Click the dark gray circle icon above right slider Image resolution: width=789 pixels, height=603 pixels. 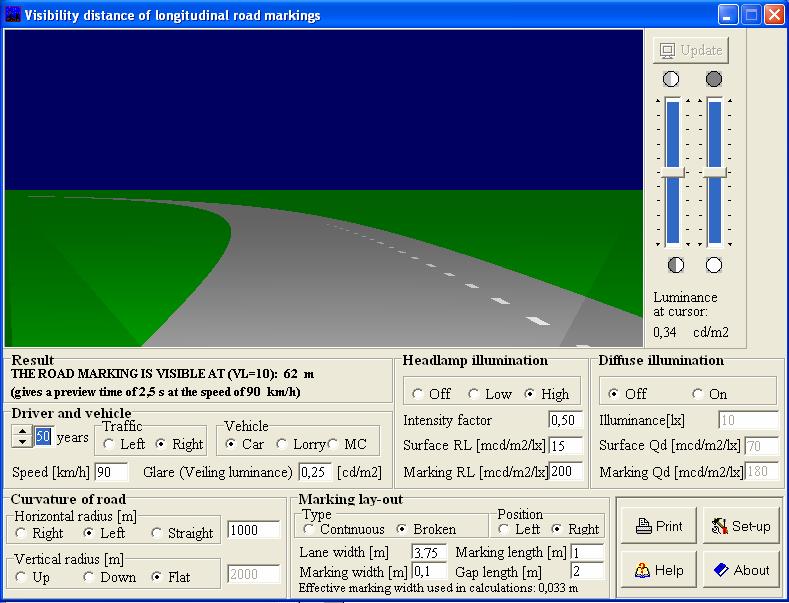714,79
